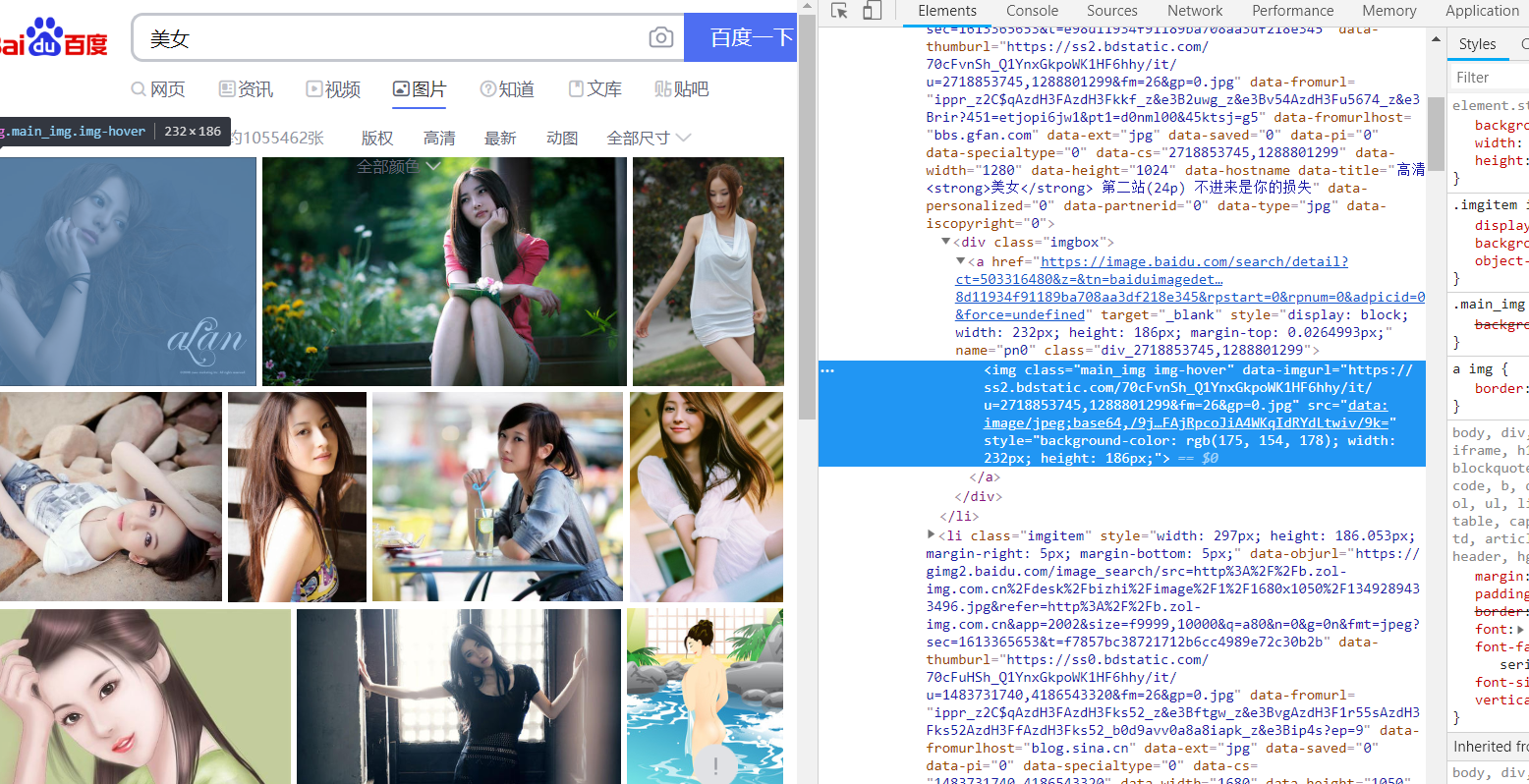This screenshot has height=784, width=1529.
Task: Click the Inherited from section header
Action: pos(1489,747)
